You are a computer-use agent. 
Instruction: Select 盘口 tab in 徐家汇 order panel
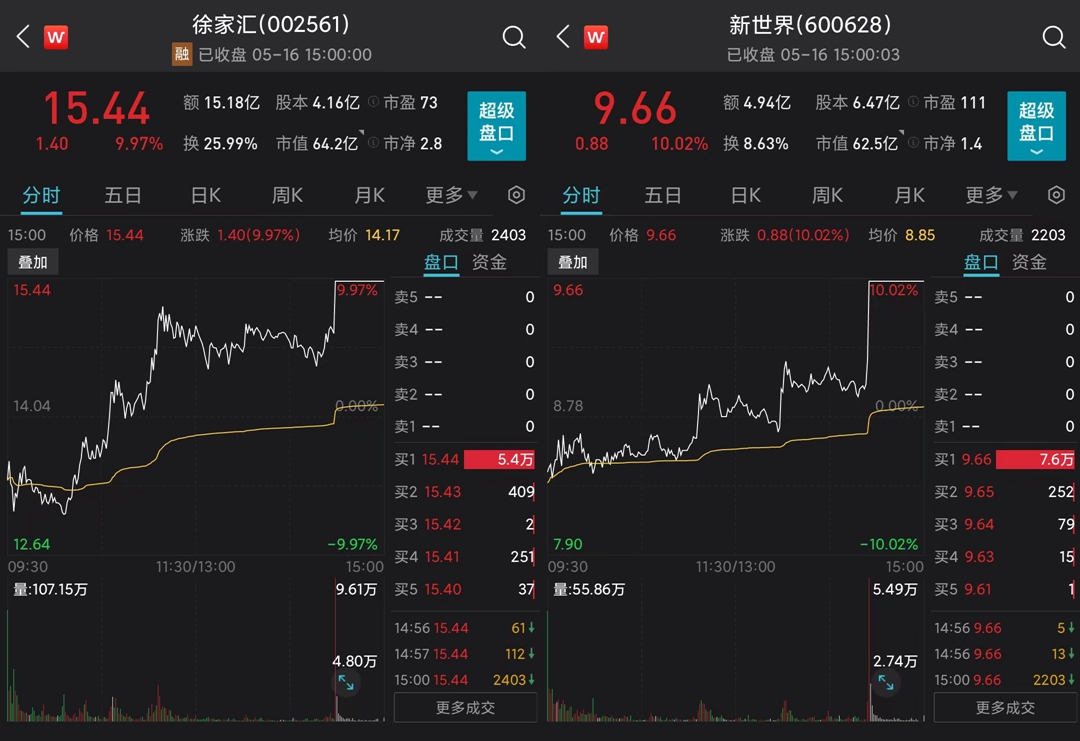coord(441,262)
